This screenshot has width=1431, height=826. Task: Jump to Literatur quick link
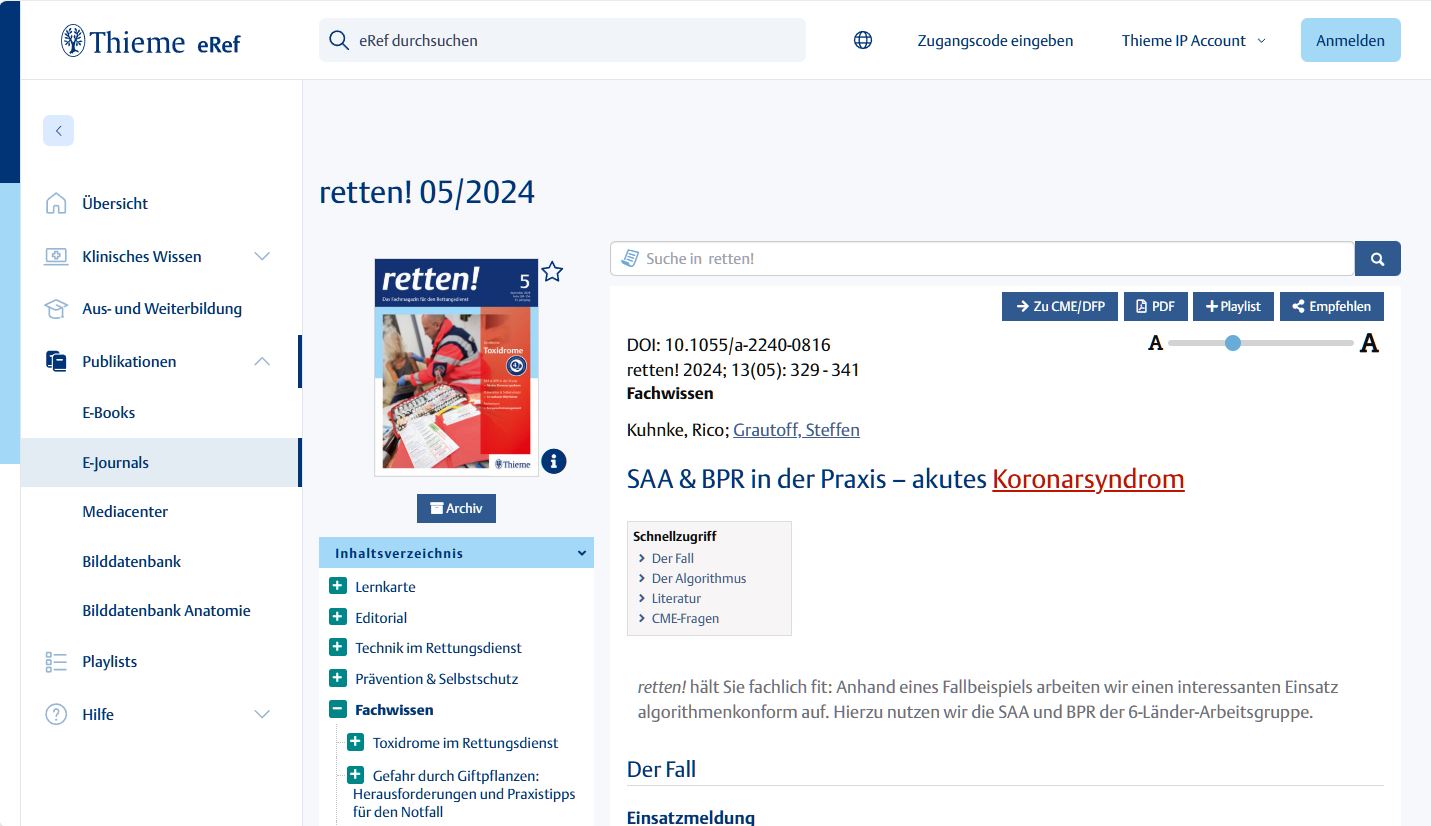[x=676, y=599]
